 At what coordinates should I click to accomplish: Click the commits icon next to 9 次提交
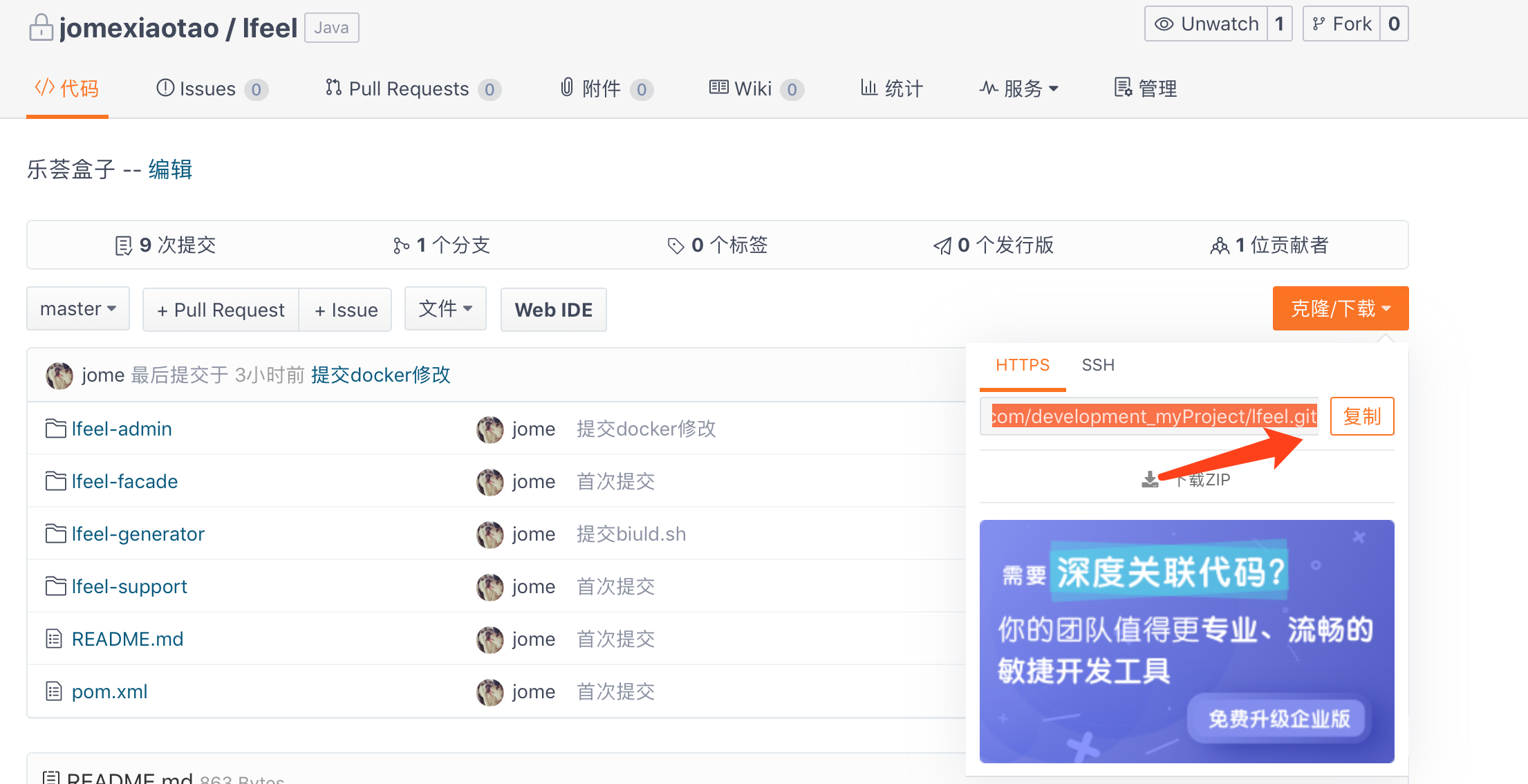124,245
